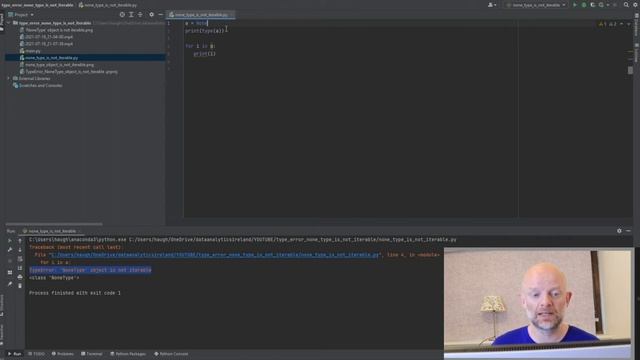640x360 pixels.
Task: Close the editor tab
Action: coord(232,14)
